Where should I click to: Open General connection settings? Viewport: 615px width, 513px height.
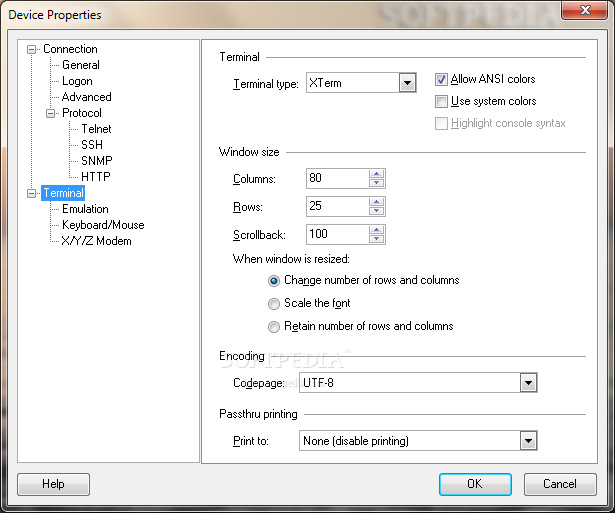[81, 65]
